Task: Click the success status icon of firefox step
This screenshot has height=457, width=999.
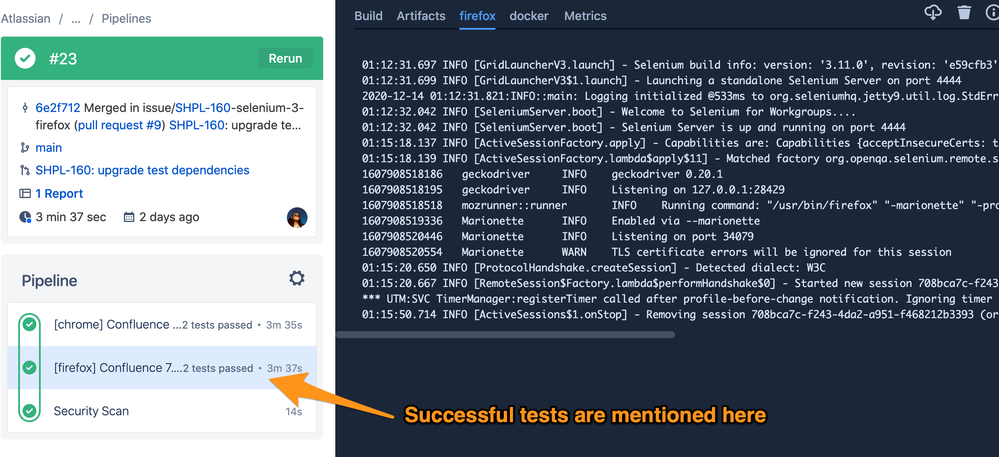Action: [x=29, y=368]
